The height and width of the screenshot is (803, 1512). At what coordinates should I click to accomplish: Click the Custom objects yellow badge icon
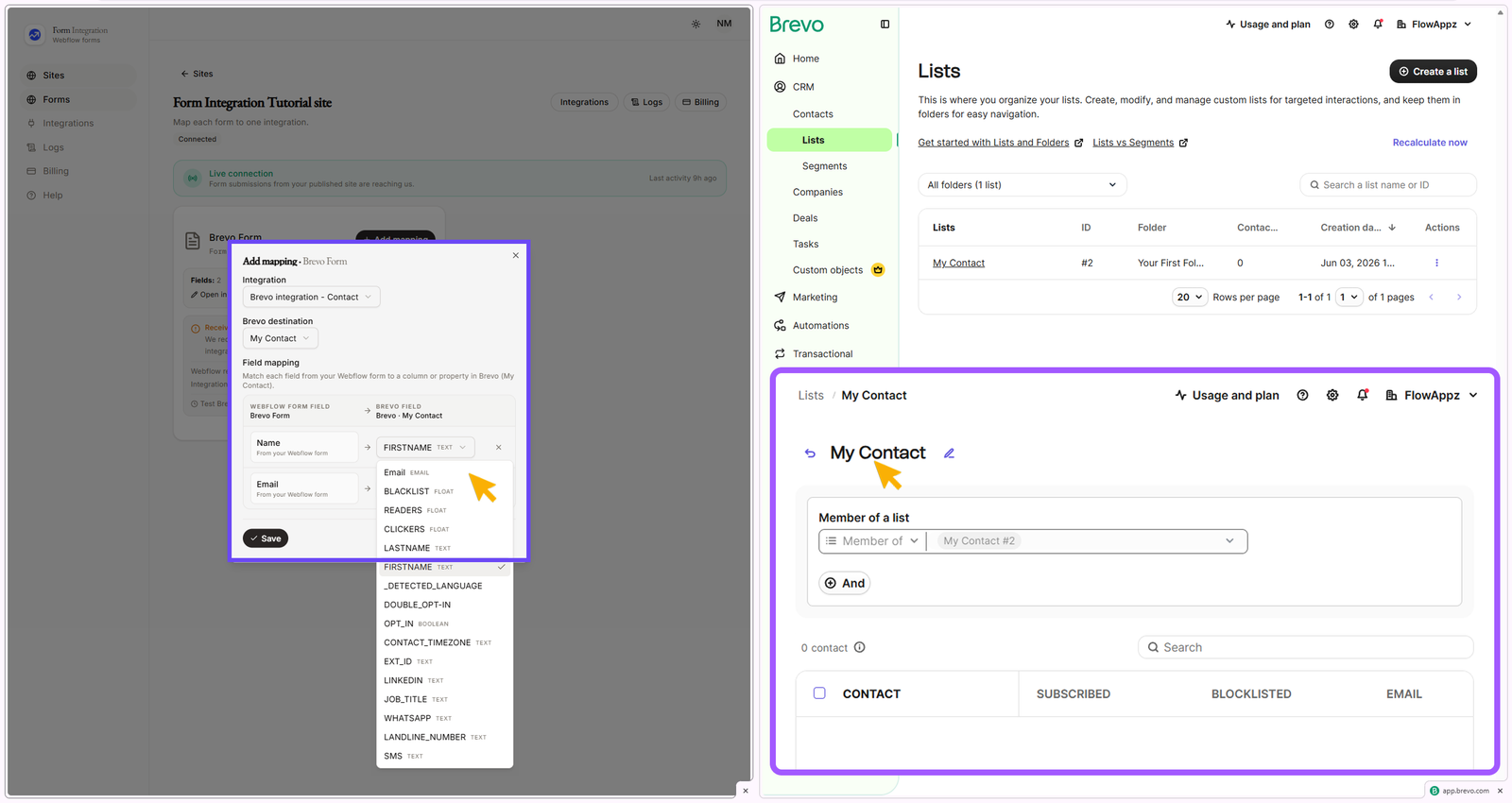(x=878, y=270)
